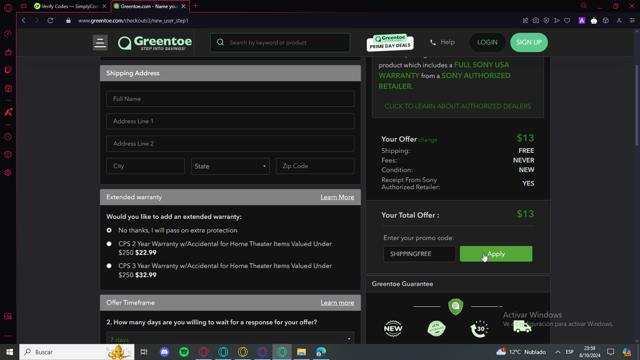Show hidden system tray icons
The width and height of the screenshot is (640, 360).
[558, 352]
